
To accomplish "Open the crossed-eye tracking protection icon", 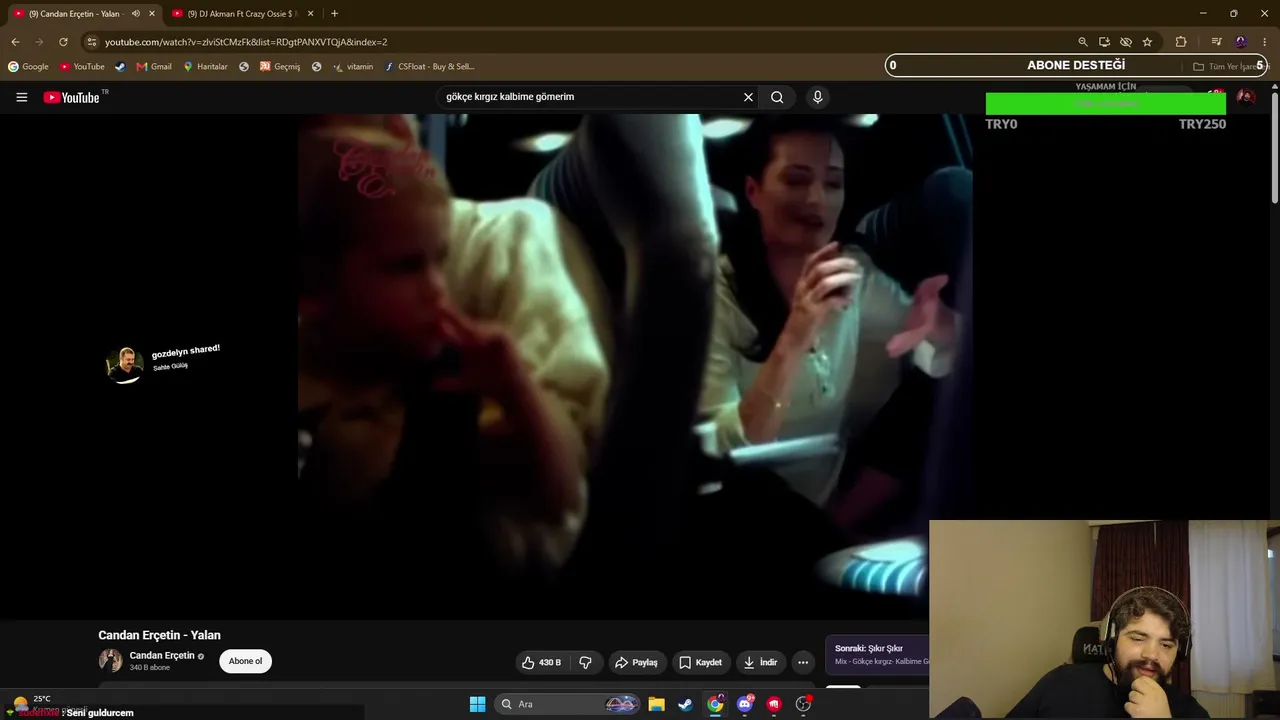I will tap(1126, 42).
